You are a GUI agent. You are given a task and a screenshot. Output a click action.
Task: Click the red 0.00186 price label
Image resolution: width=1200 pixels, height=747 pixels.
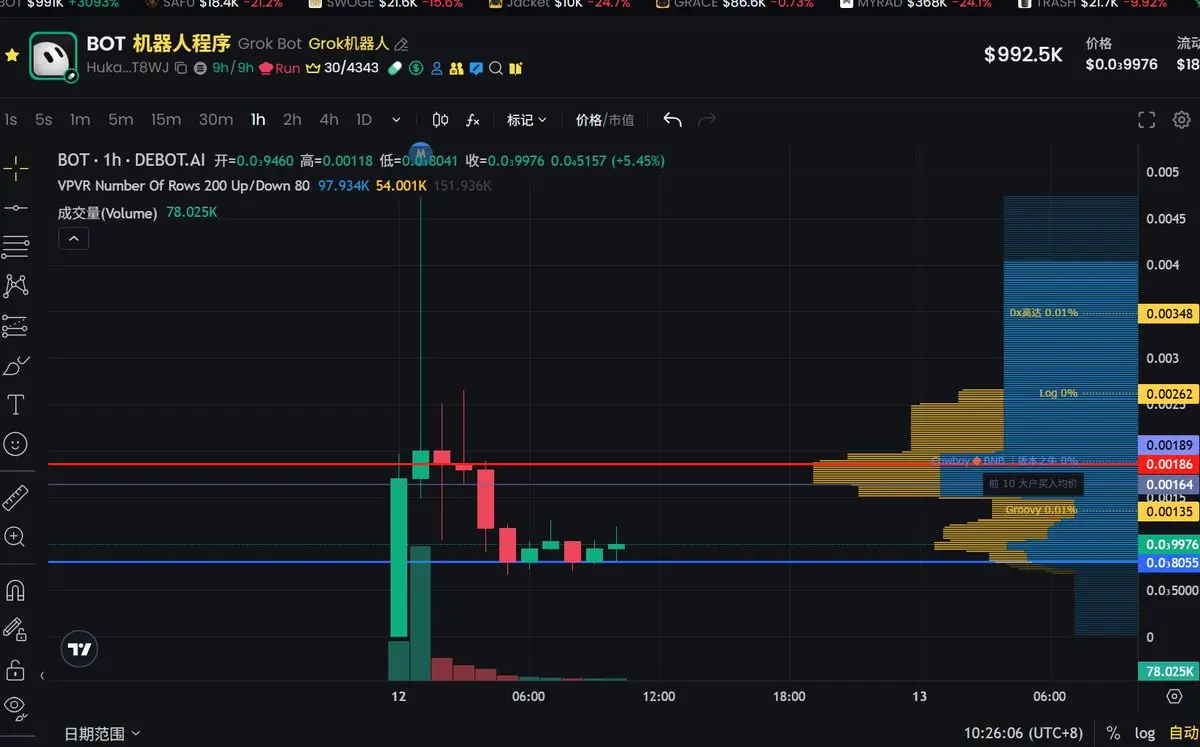point(1168,465)
